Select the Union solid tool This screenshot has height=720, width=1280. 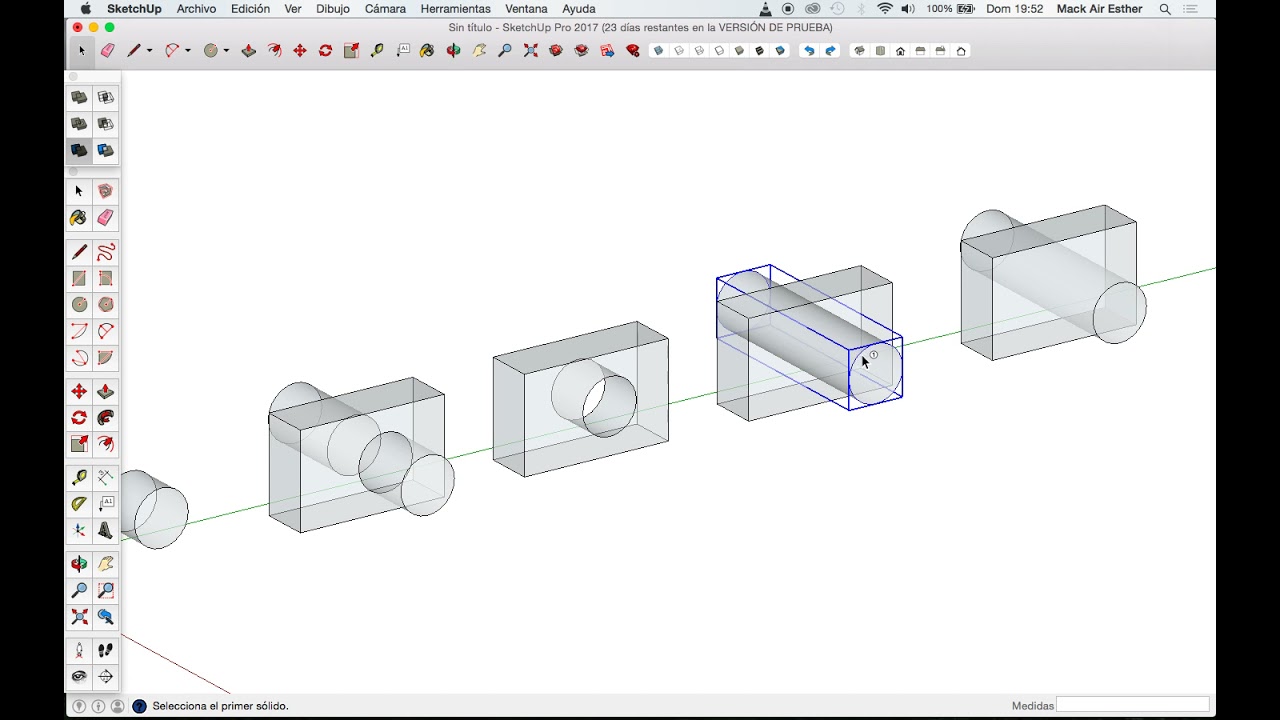click(79, 124)
